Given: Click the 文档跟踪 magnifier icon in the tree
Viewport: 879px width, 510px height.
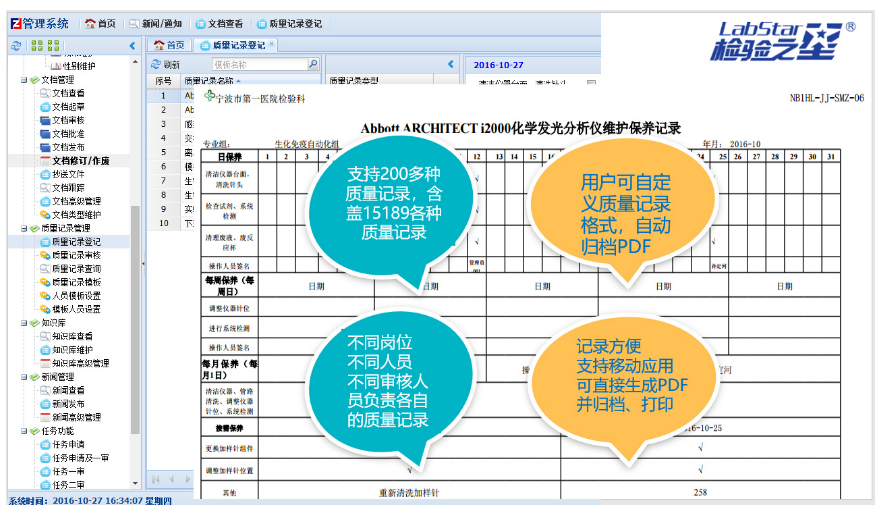Looking at the screenshot, I should (x=45, y=188).
